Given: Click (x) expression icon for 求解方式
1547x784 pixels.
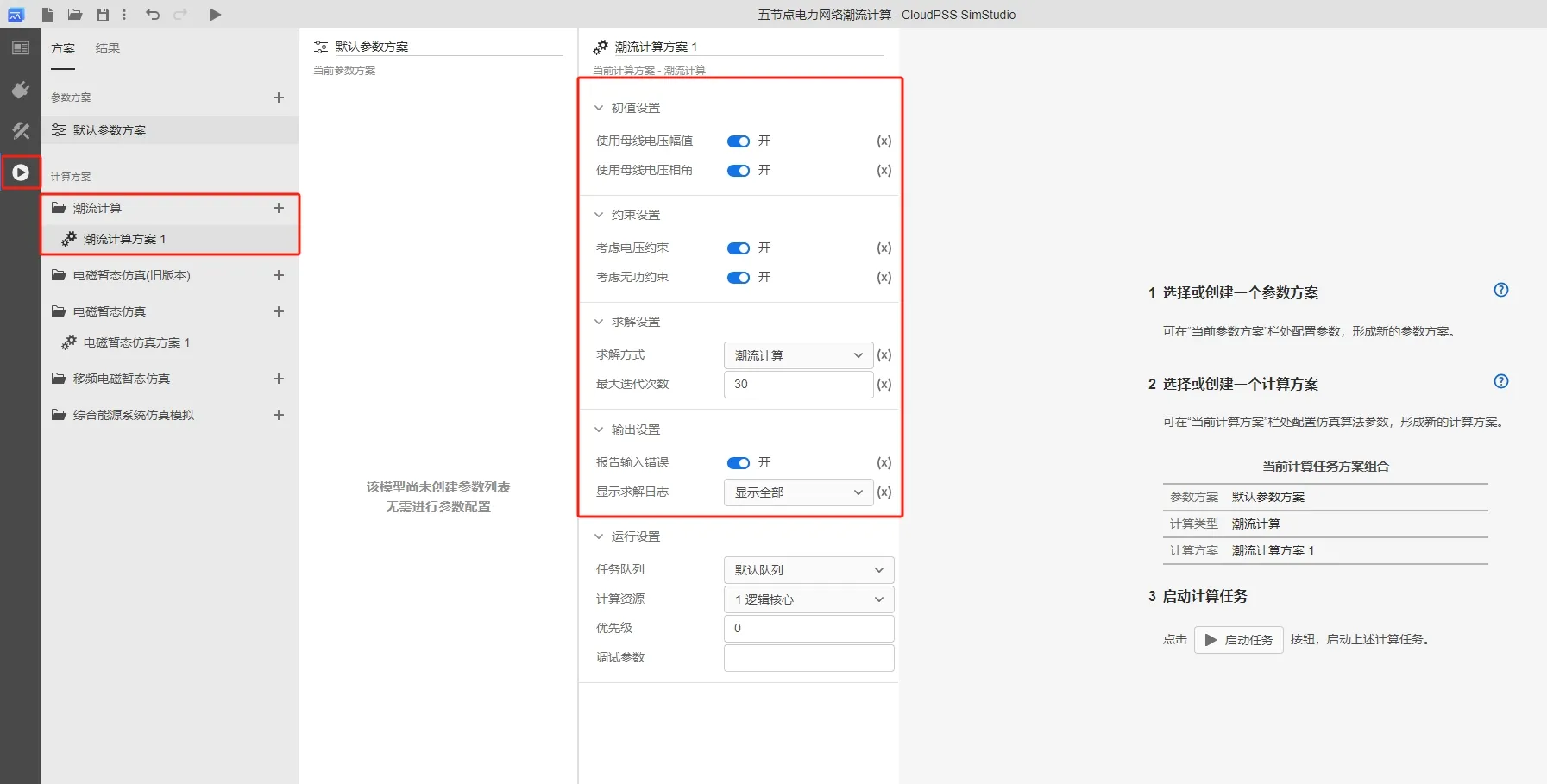Looking at the screenshot, I should [x=884, y=354].
